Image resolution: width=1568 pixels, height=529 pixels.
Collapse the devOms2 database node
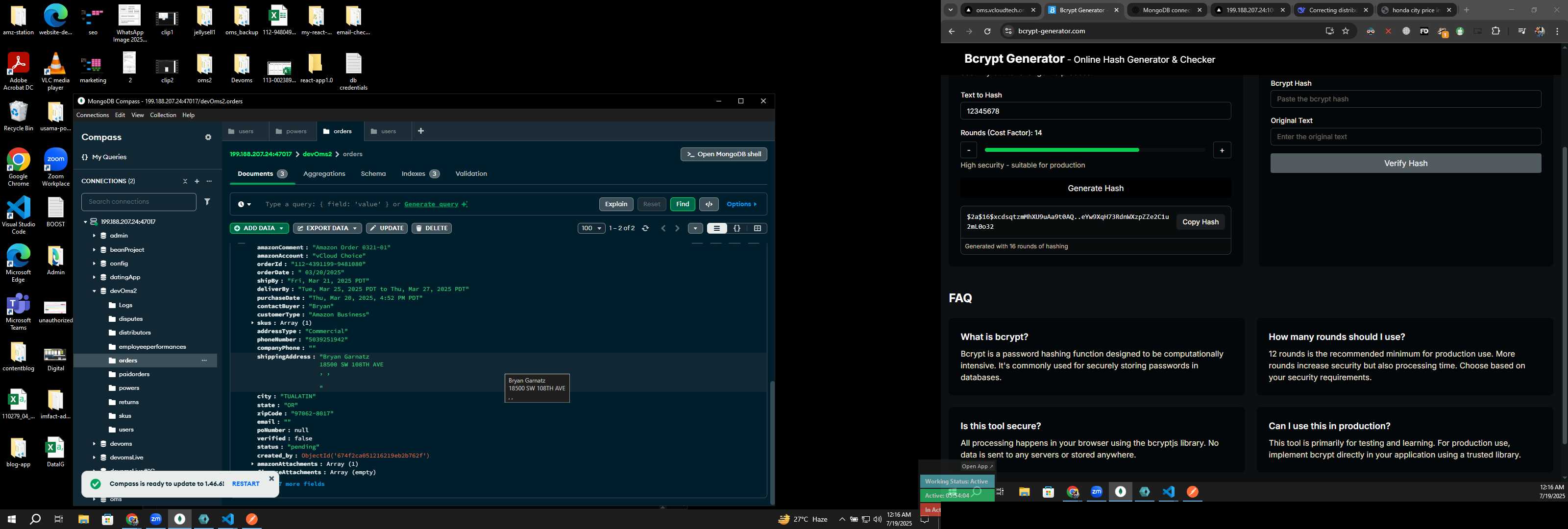coord(94,291)
